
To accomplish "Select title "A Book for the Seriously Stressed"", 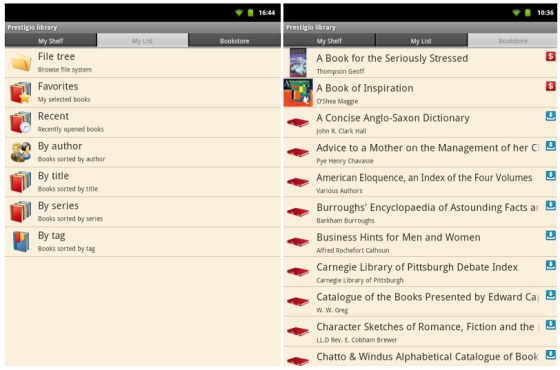I will click(392, 58).
